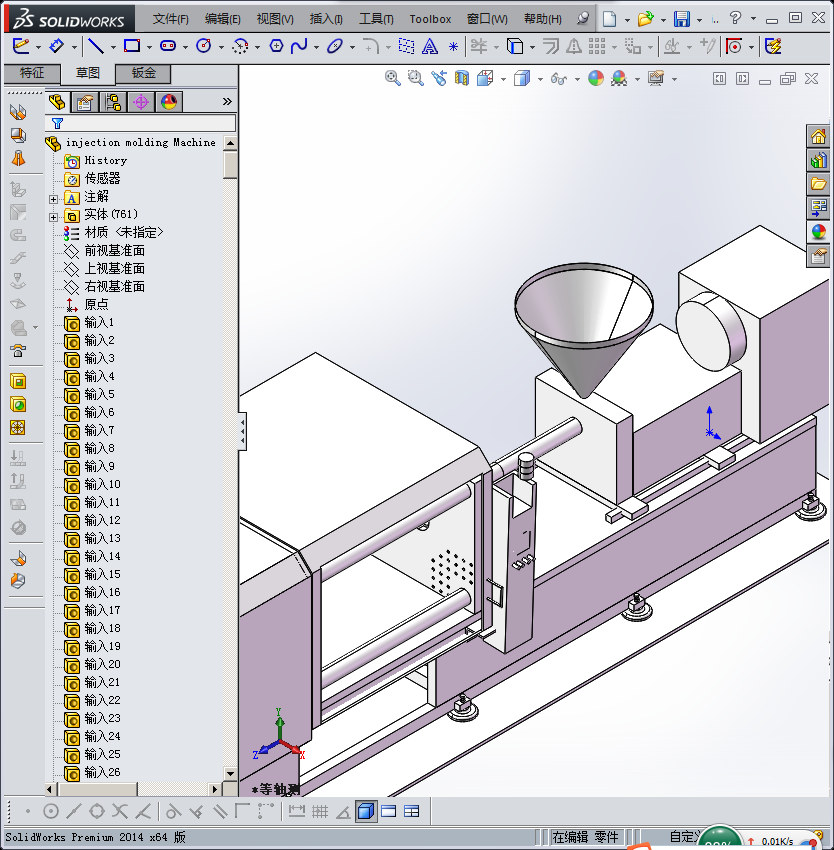
Task: Toggle the Edit Appearance color ball in view toolbar
Action: coord(596,78)
